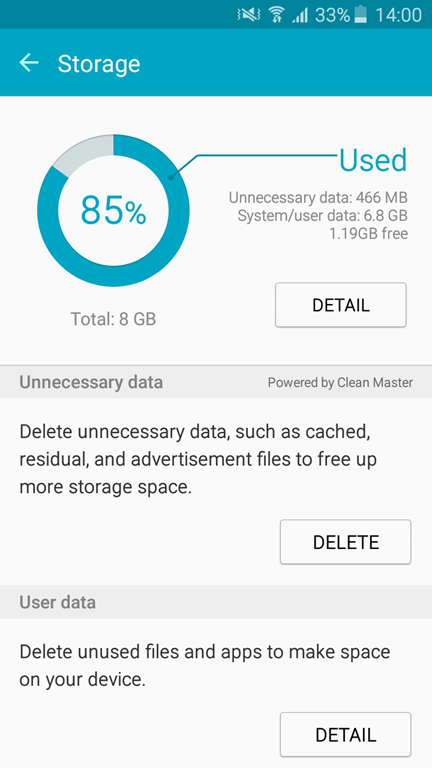Viewport: 432px width, 768px height.
Task: Tap DELETE for unnecessary data
Action: click(346, 542)
